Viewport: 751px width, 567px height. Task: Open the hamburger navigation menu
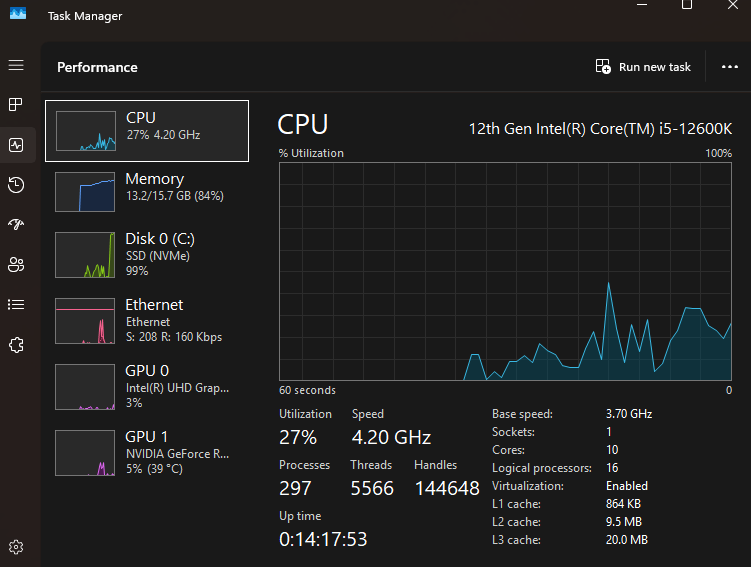(x=16, y=65)
